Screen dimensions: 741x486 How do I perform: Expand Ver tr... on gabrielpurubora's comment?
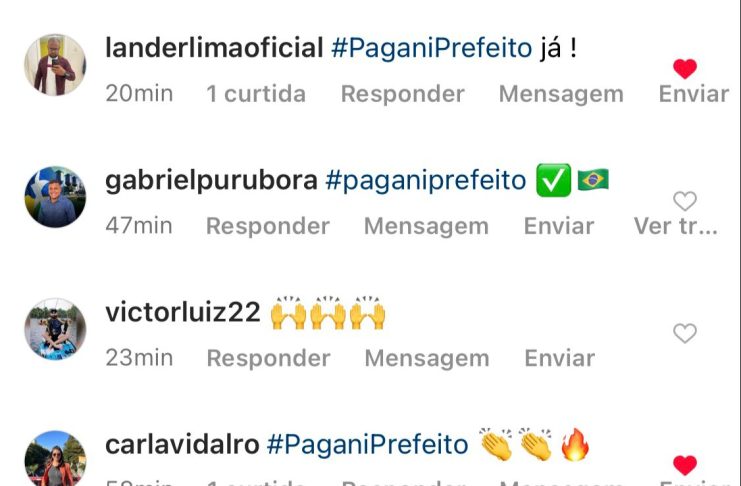click(676, 226)
